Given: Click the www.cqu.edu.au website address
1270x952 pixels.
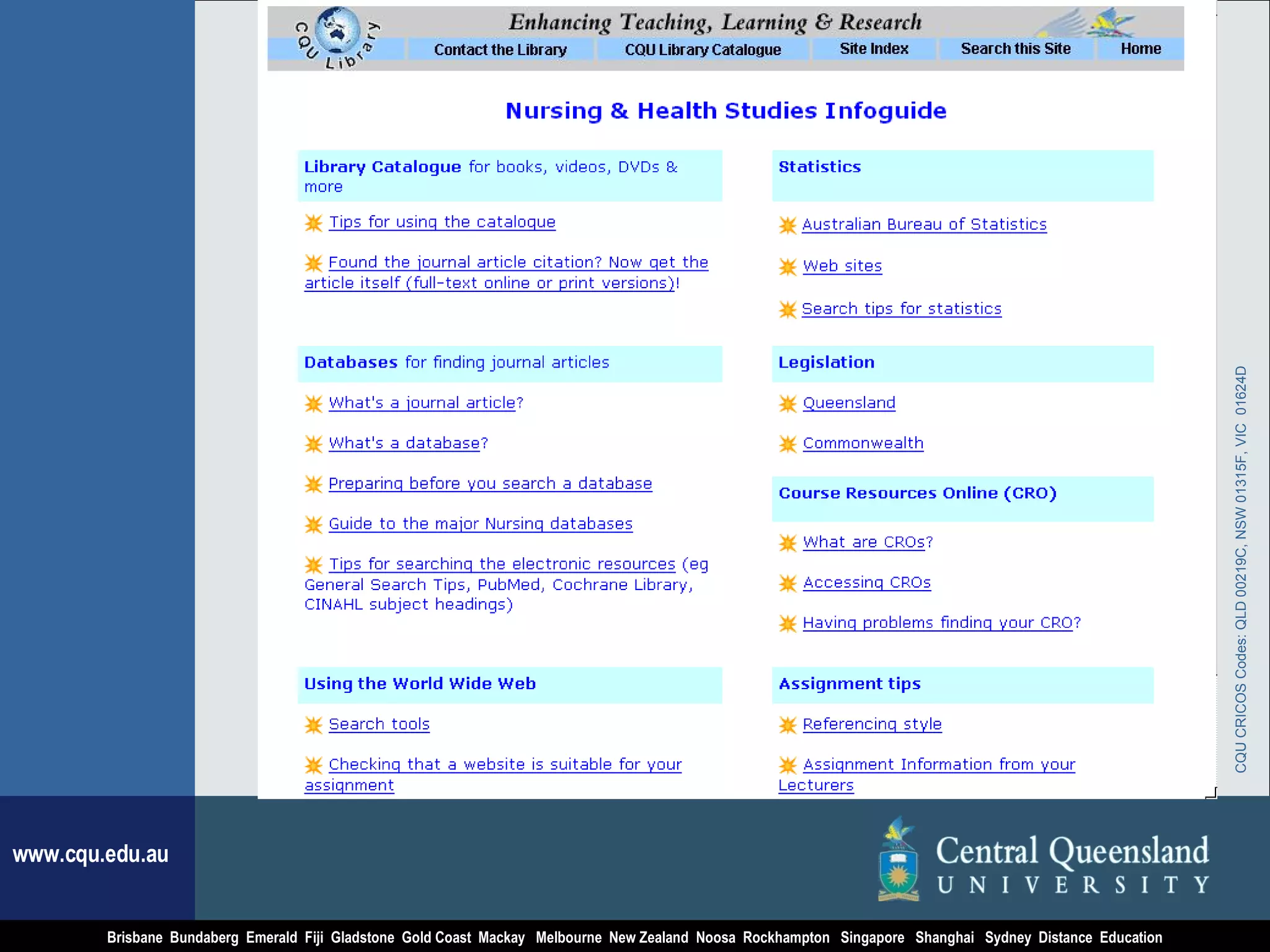Looking at the screenshot, I should (91, 854).
